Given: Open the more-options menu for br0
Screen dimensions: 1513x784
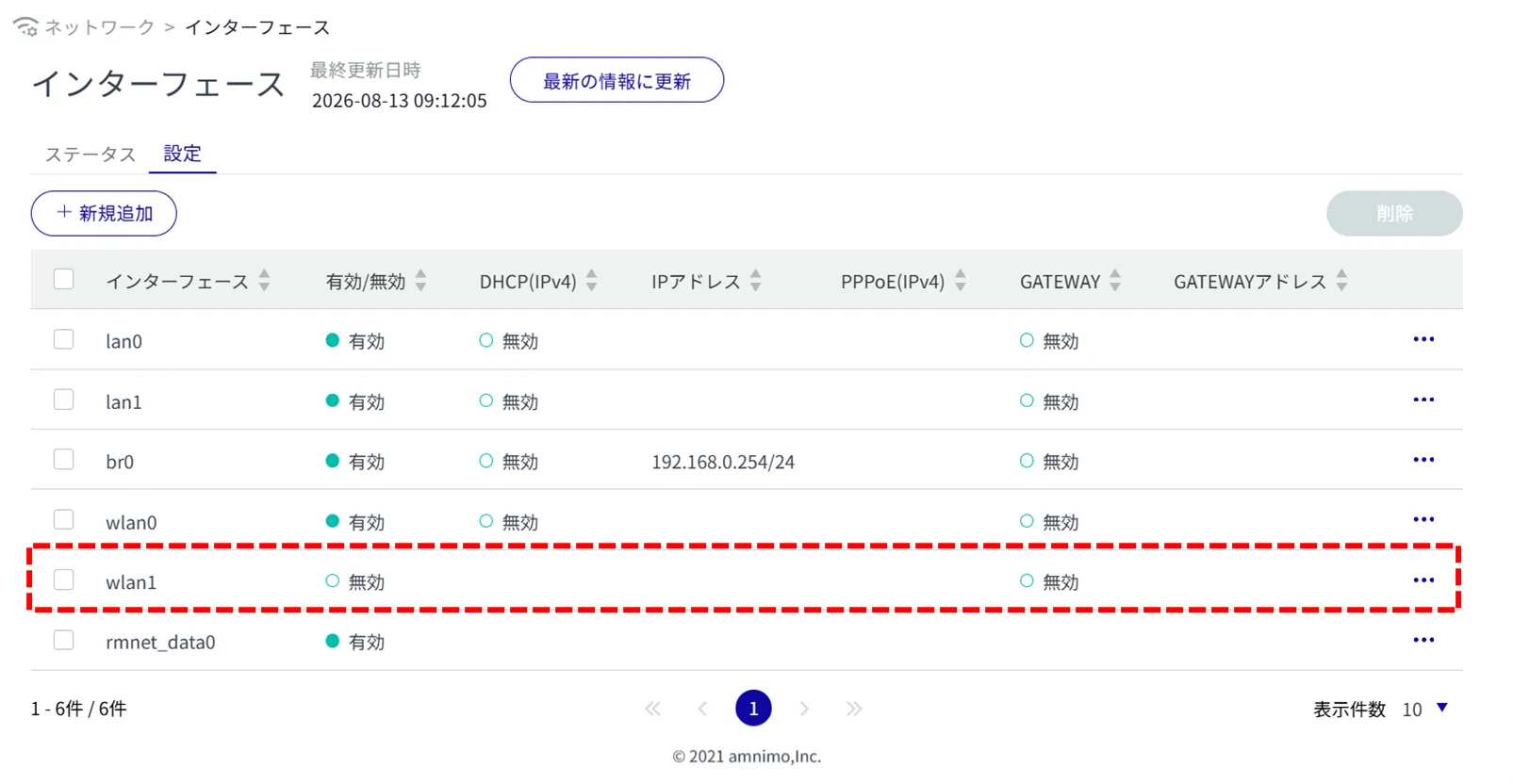Looking at the screenshot, I should [x=1423, y=460].
